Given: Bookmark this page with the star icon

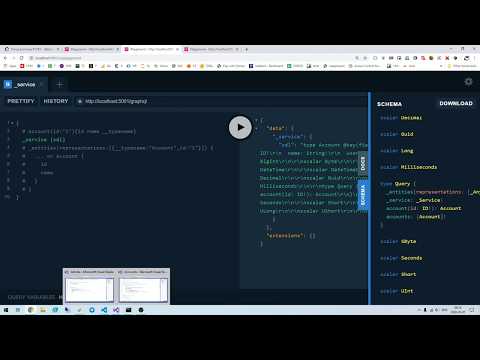Looking at the screenshot, I should pyautogui.click(x=365, y=58).
